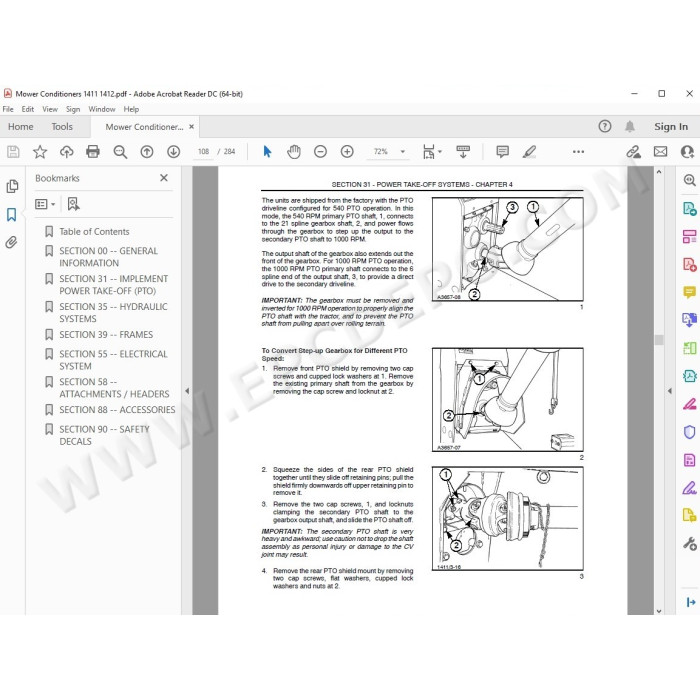Add a sticky note comment

503,152
